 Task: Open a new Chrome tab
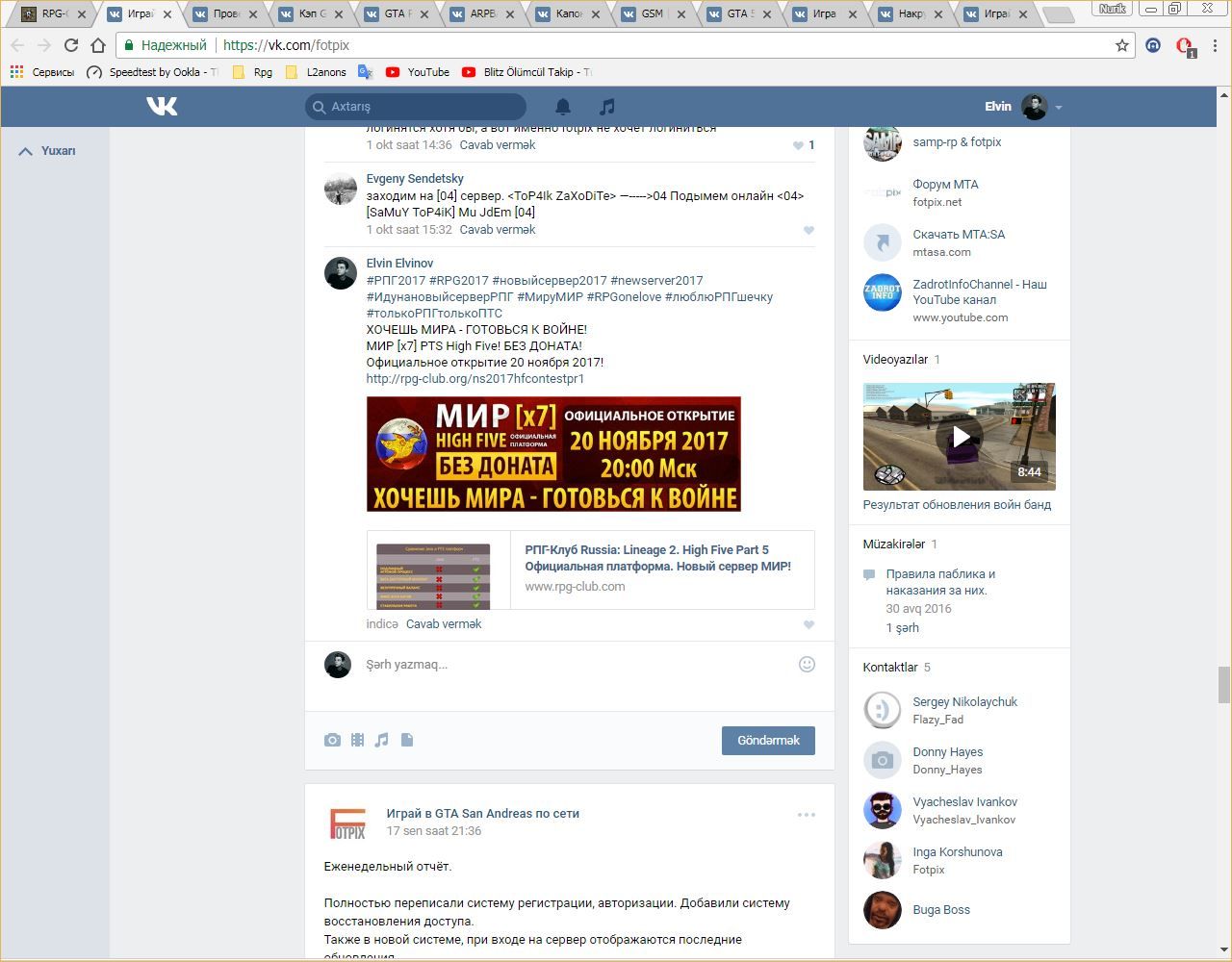1058,15
